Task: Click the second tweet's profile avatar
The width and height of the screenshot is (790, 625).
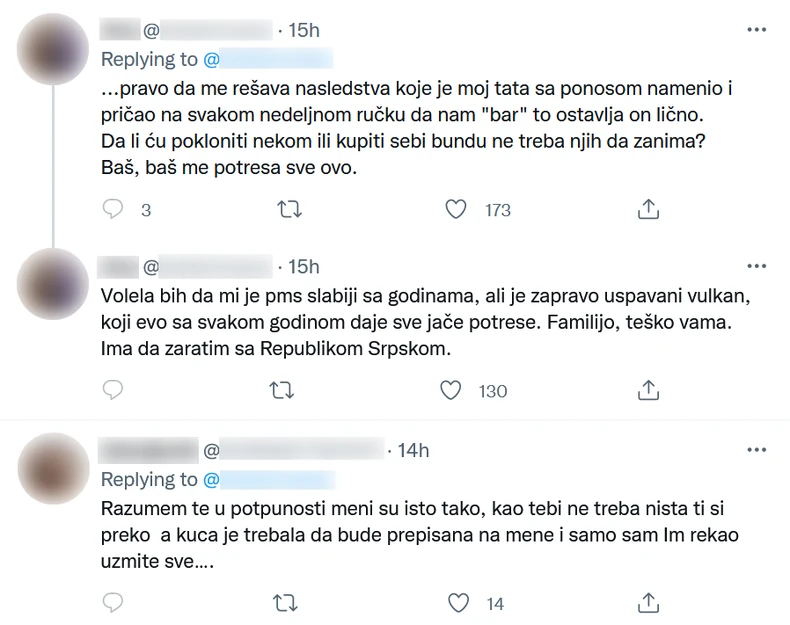Action: tap(54, 284)
